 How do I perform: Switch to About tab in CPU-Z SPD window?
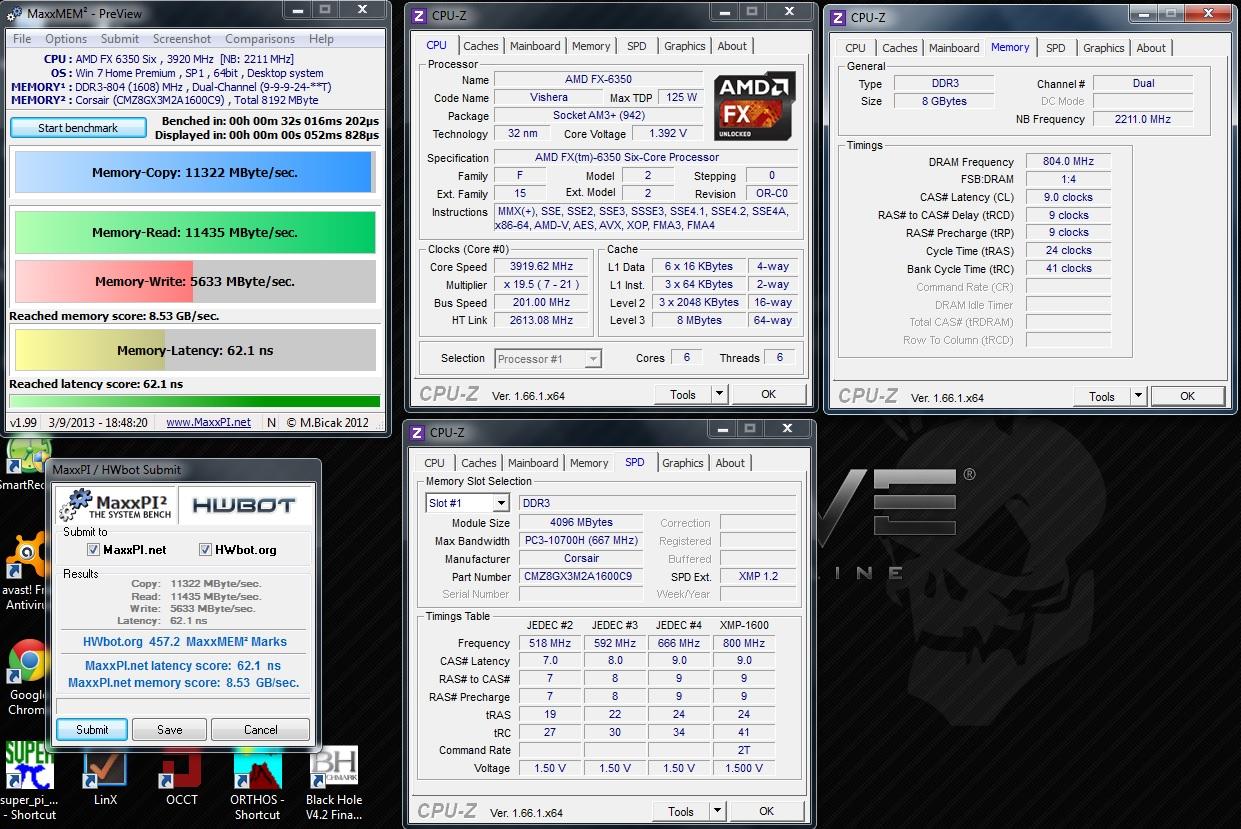tap(730, 463)
